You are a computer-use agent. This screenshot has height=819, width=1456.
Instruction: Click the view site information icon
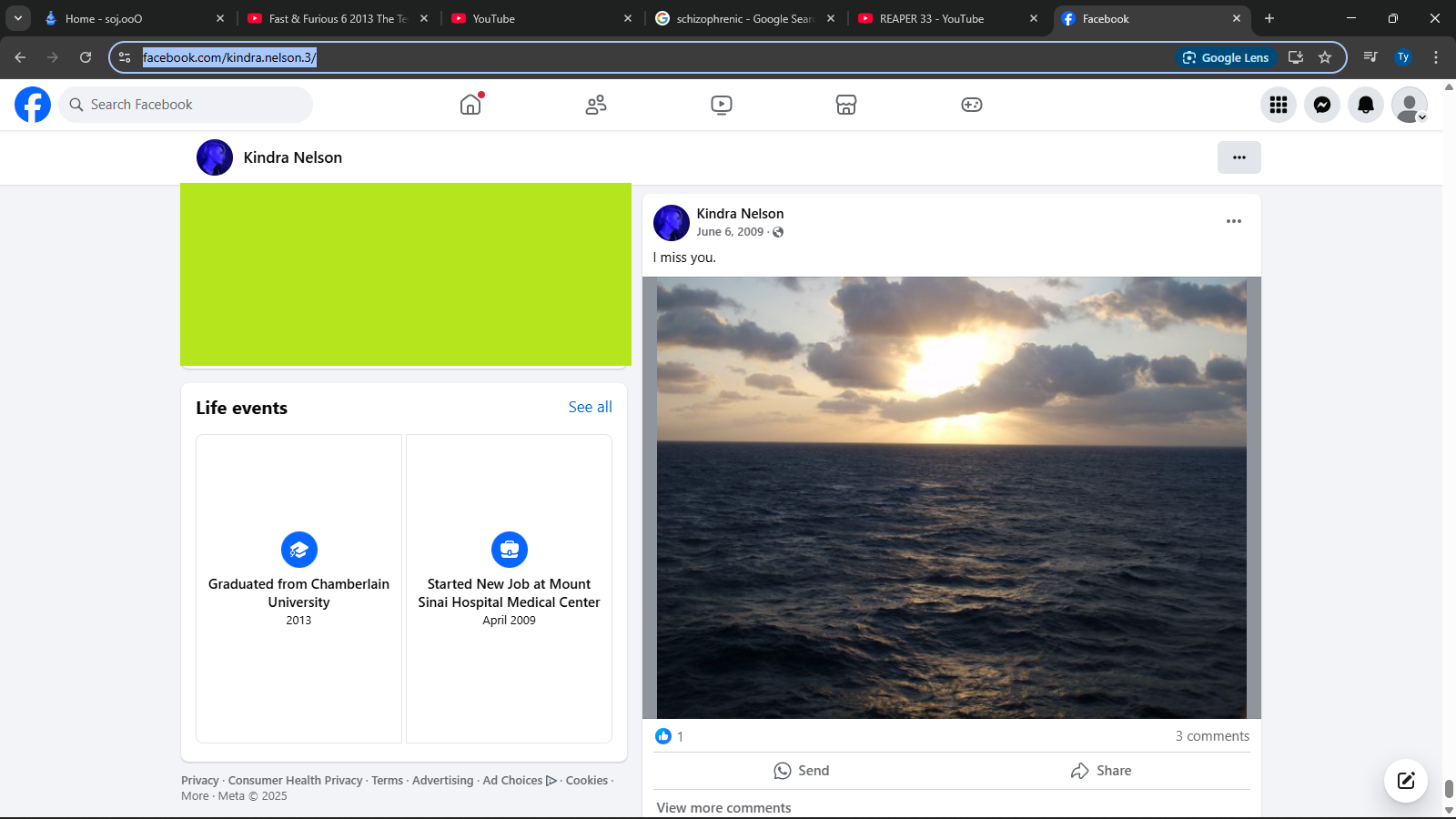point(125,57)
